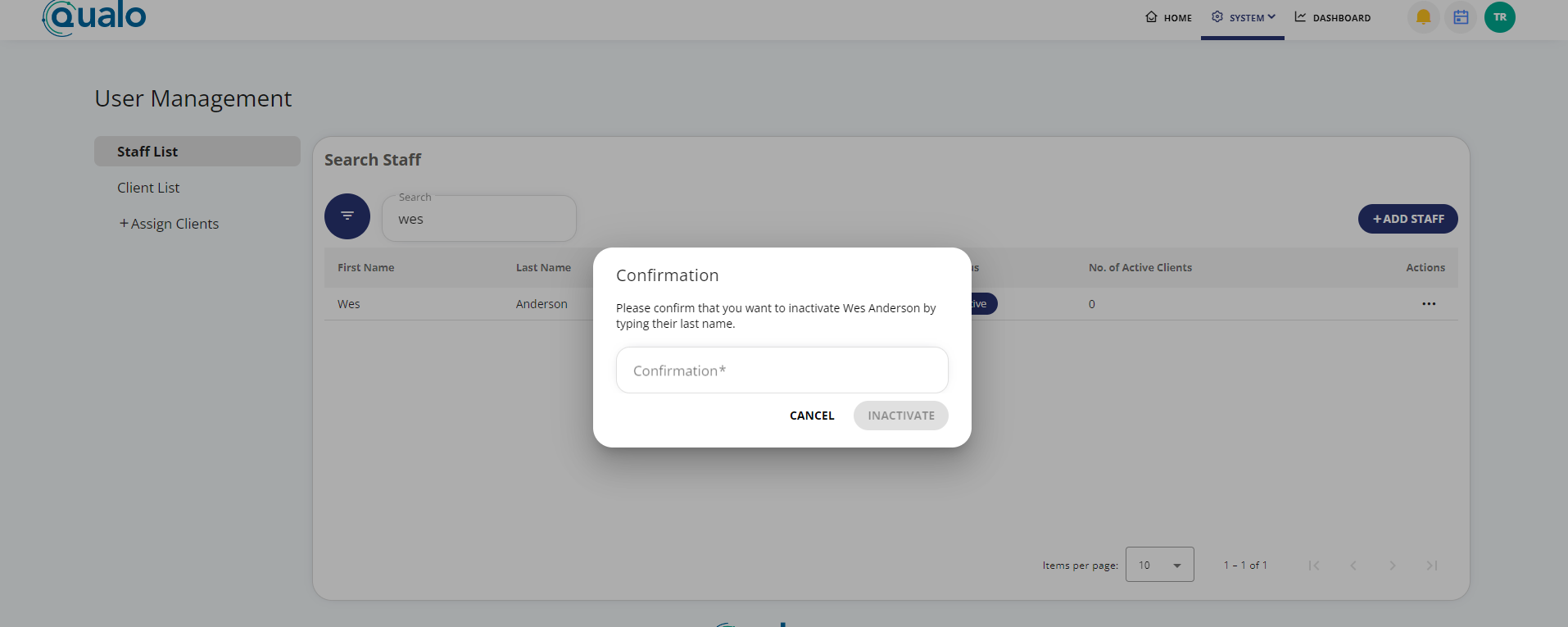Open the items per page dropdown

click(1159, 565)
